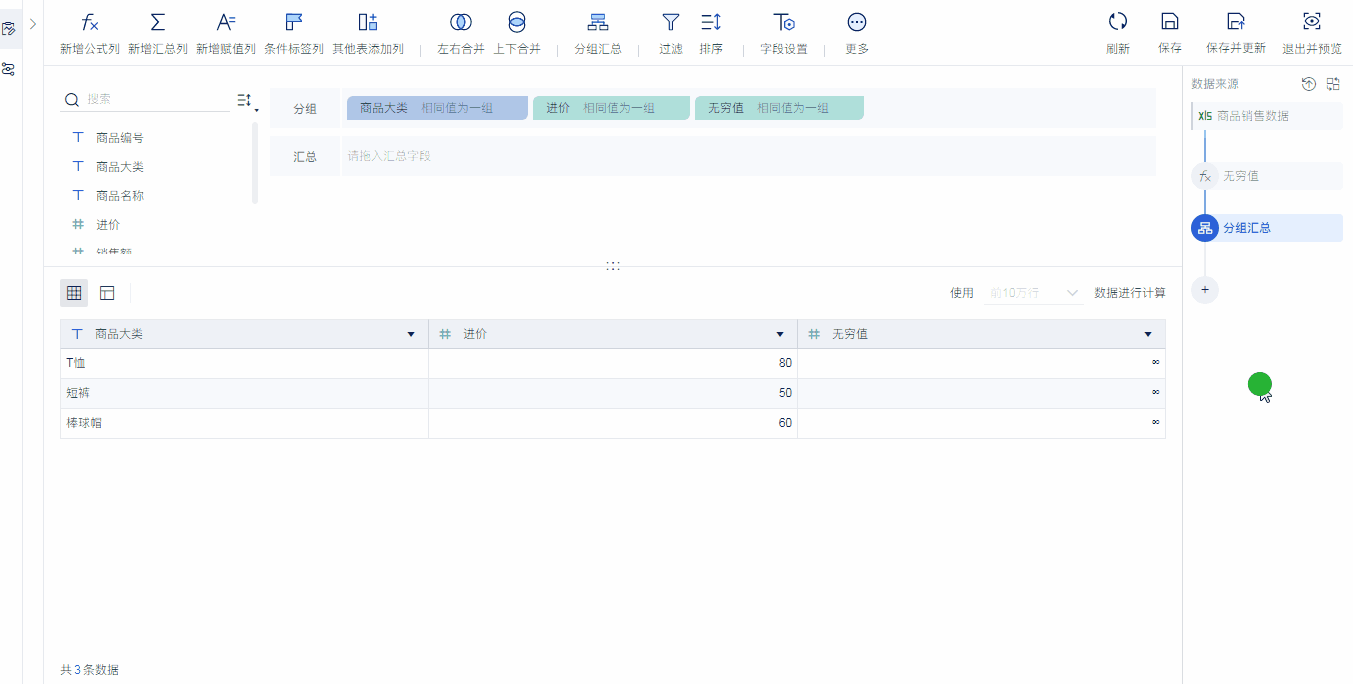Open the 更多 more options menu

tap(856, 33)
